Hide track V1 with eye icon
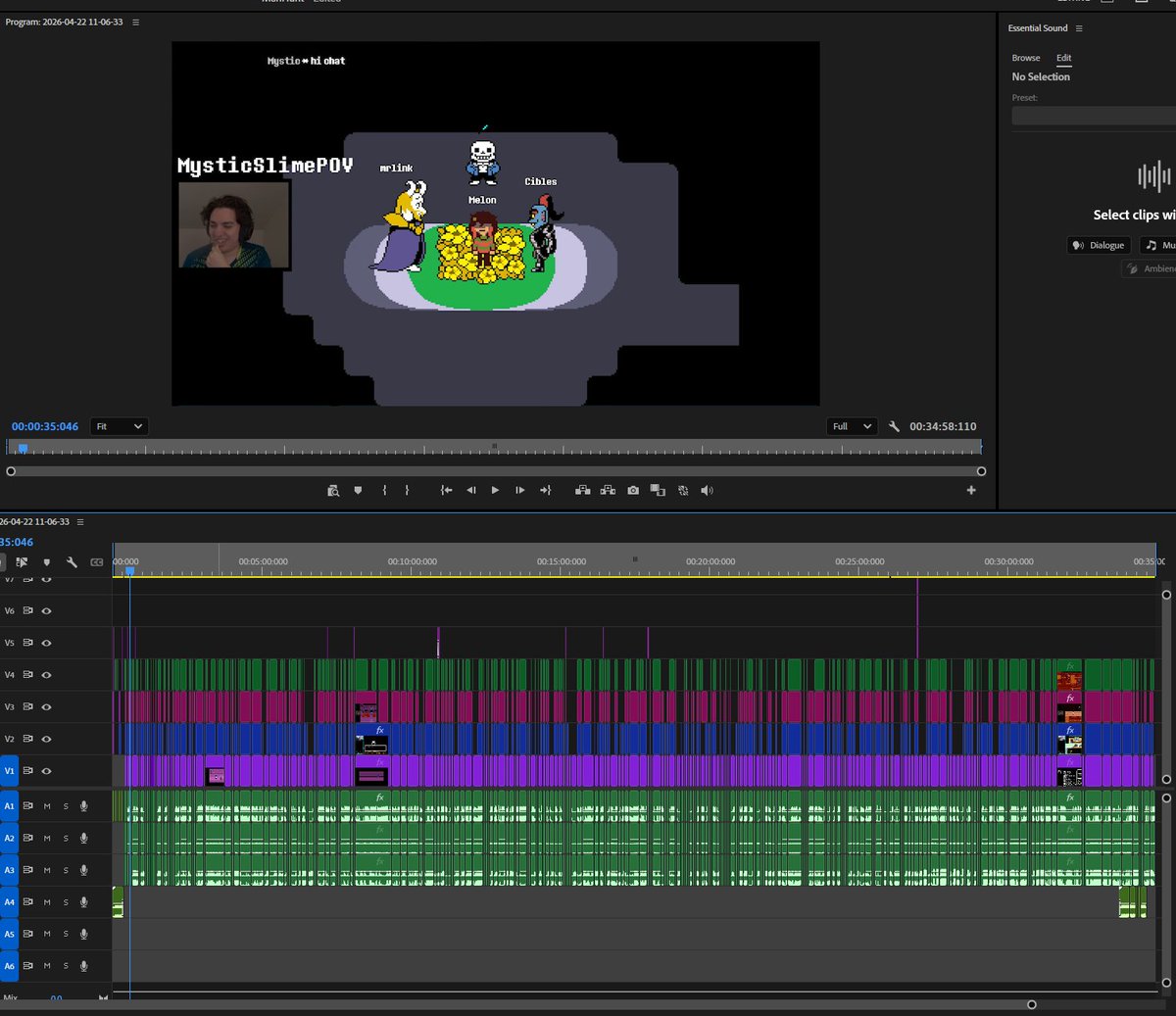 tap(46, 771)
